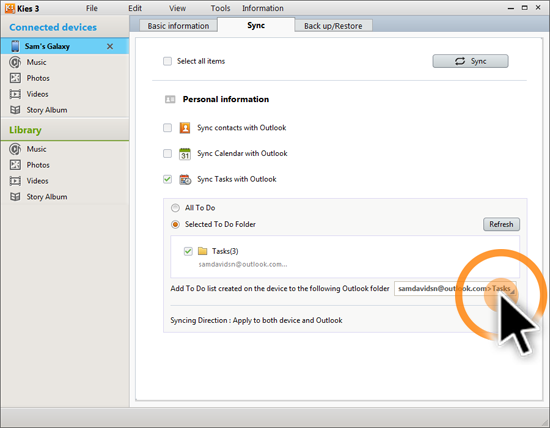Open Music under Connected devices

point(36,62)
